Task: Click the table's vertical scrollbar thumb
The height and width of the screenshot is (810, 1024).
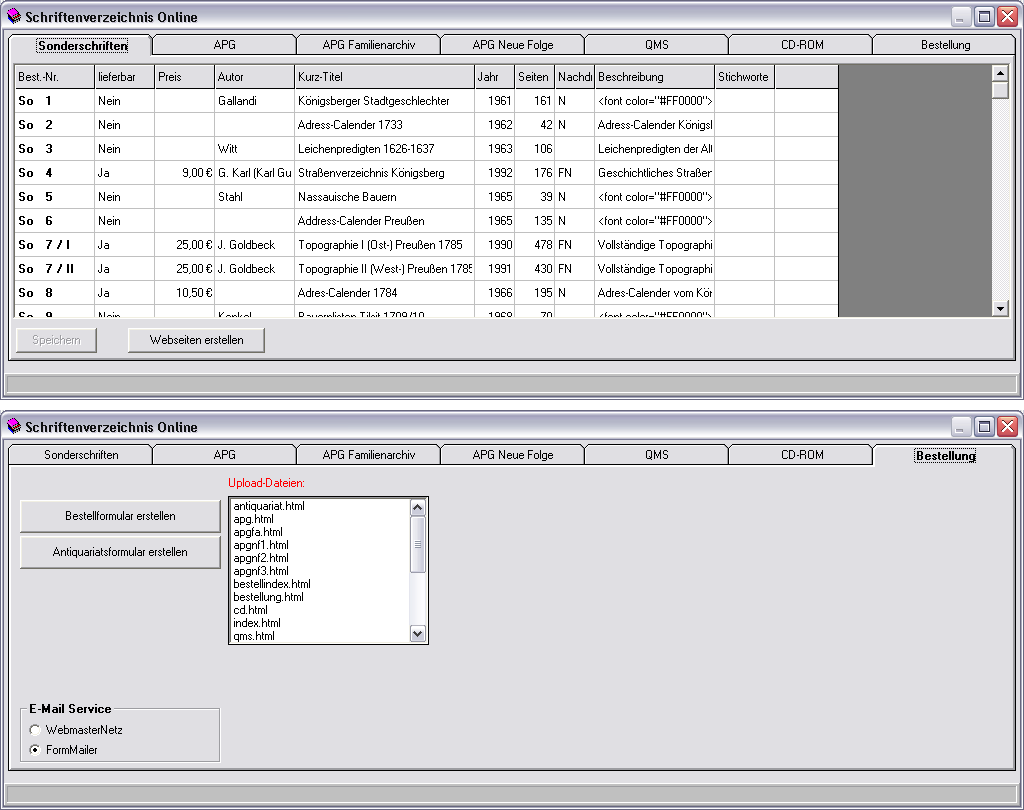Action: [1000, 90]
